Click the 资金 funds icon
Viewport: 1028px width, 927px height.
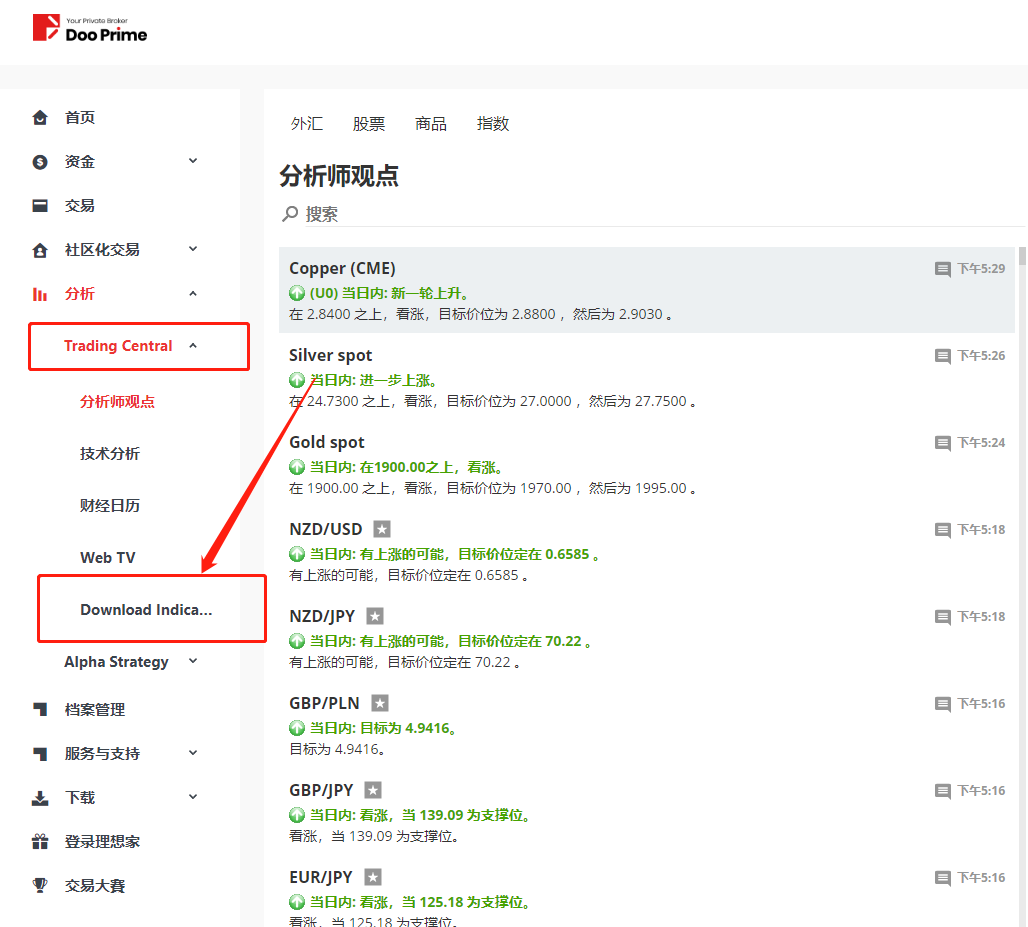pos(39,161)
